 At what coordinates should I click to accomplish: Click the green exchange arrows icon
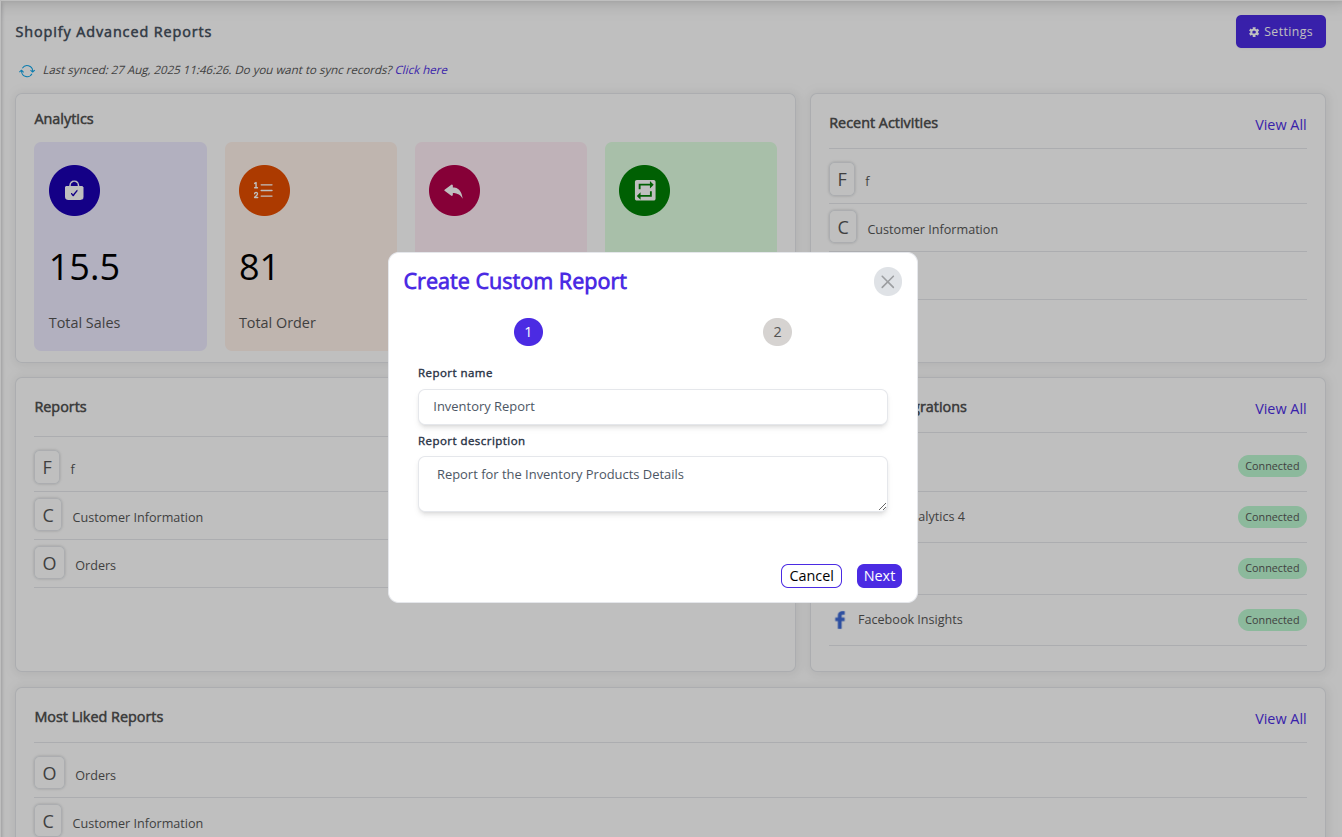pos(644,190)
